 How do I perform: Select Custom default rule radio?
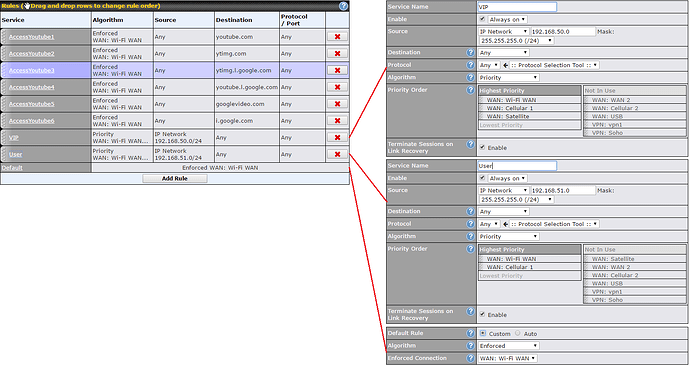coord(483,333)
